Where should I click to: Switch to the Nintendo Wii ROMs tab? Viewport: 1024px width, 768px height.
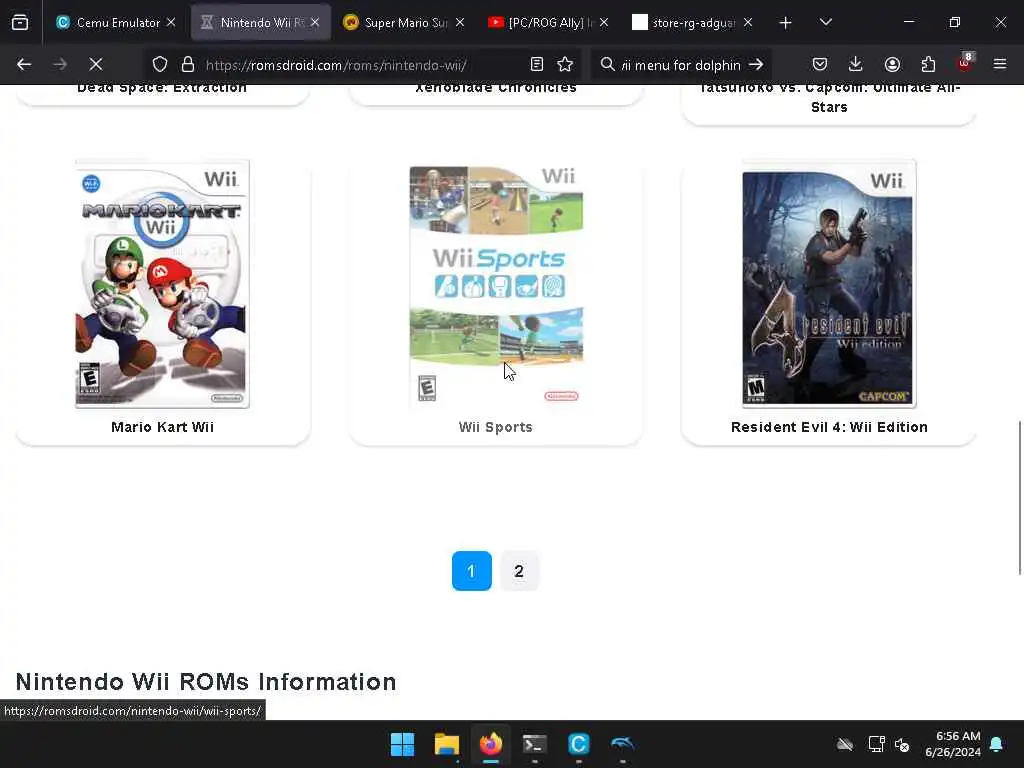(261, 22)
